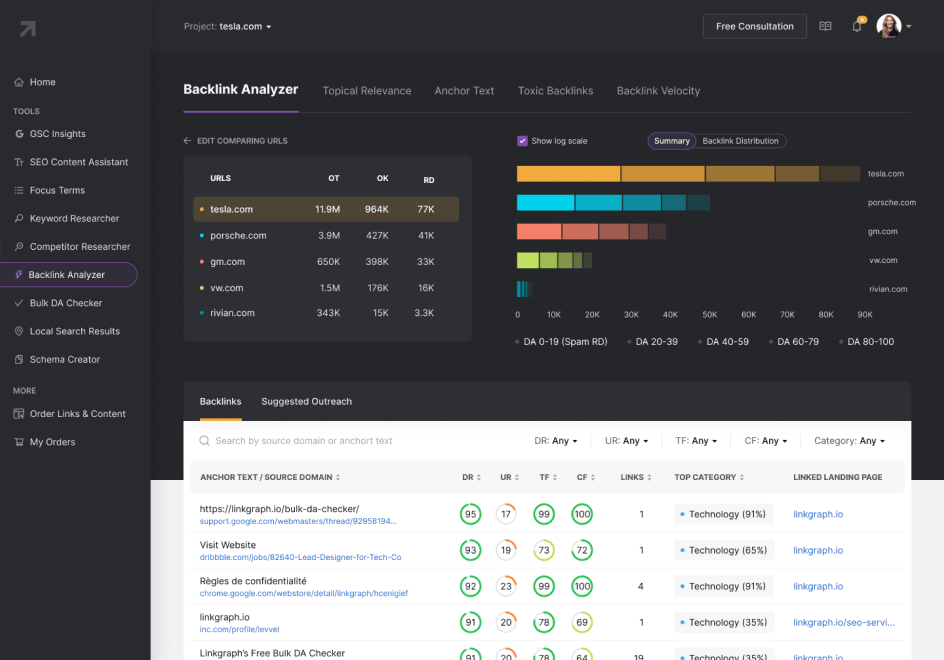The width and height of the screenshot is (944, 660).
Task: Click the gm.com salmon chart bar
Action: click(591, 231)
